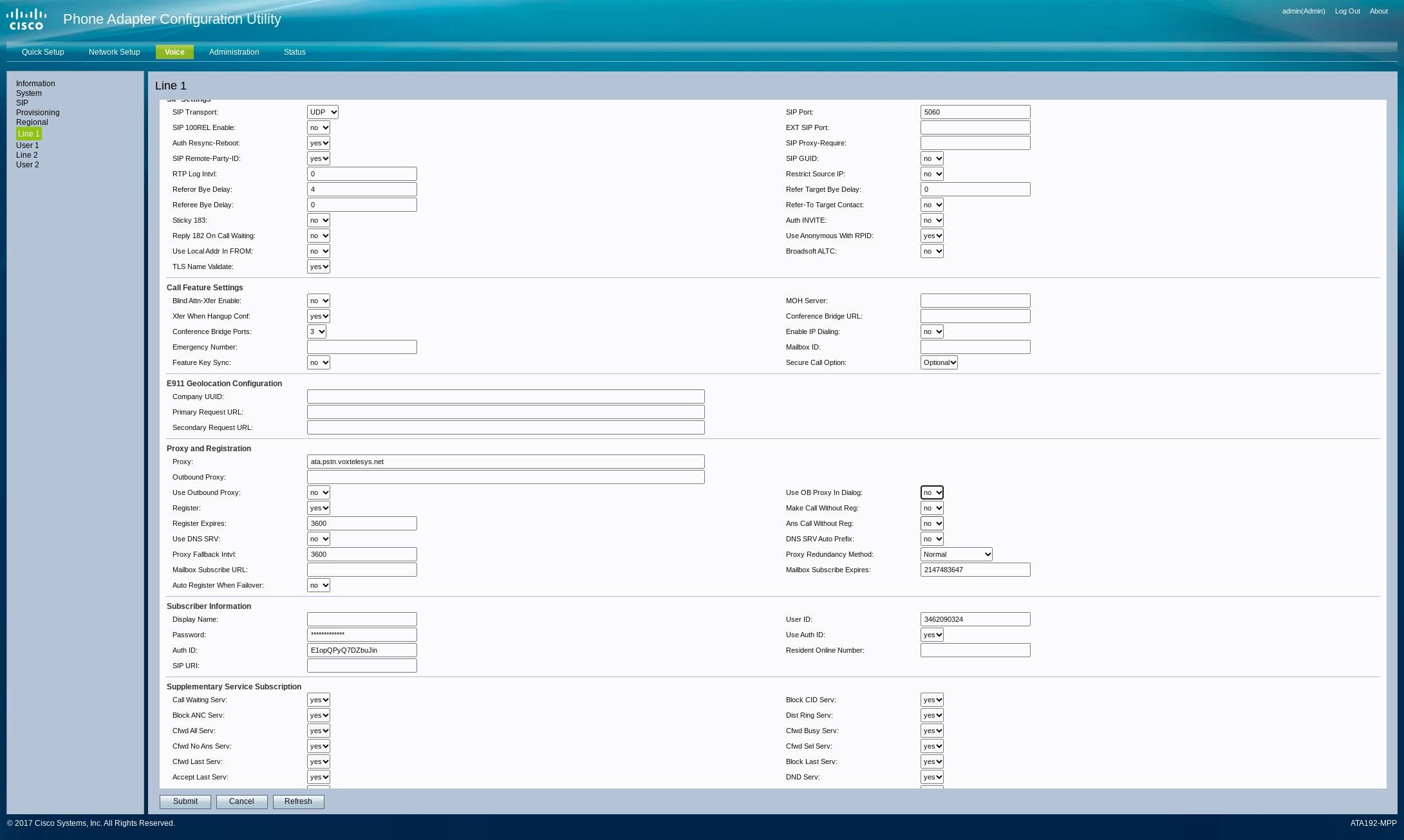This screenshot has width=1404, height=840.
Task: Open the Network Setup tab
Action: click(x=115, y=52)
